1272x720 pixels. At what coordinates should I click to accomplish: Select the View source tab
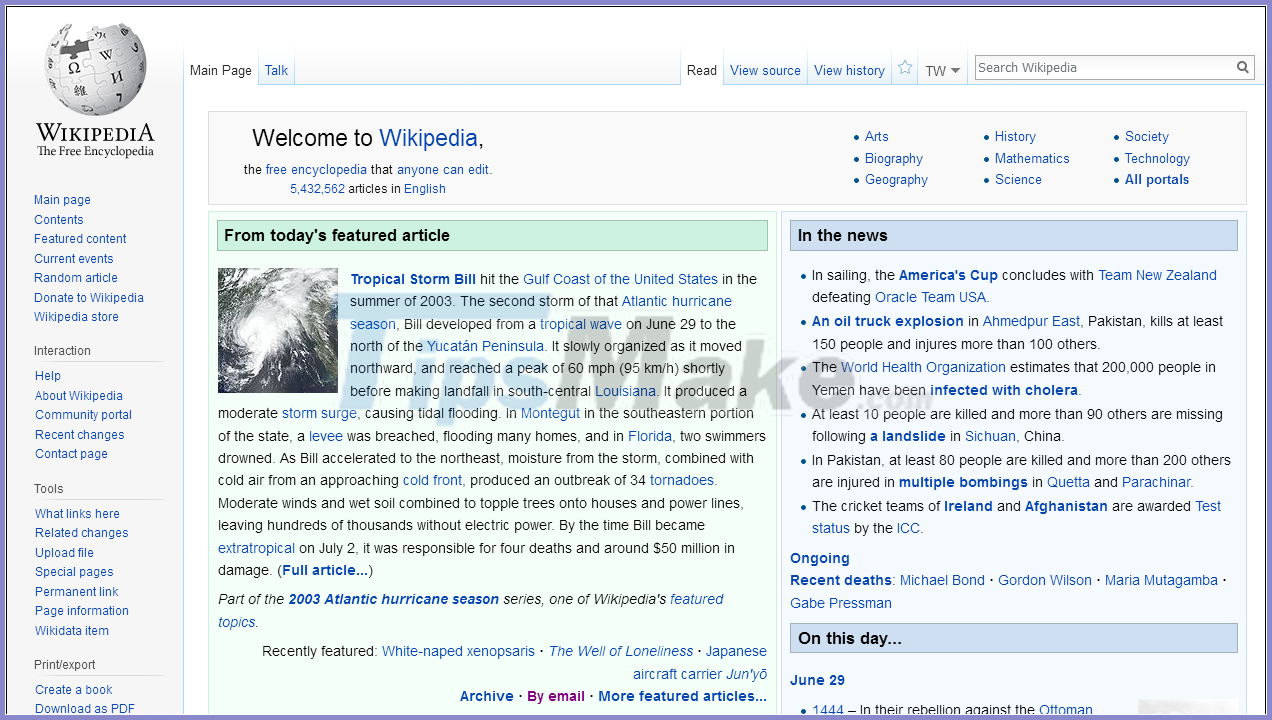pyautogui.click(x=765, y=71)
